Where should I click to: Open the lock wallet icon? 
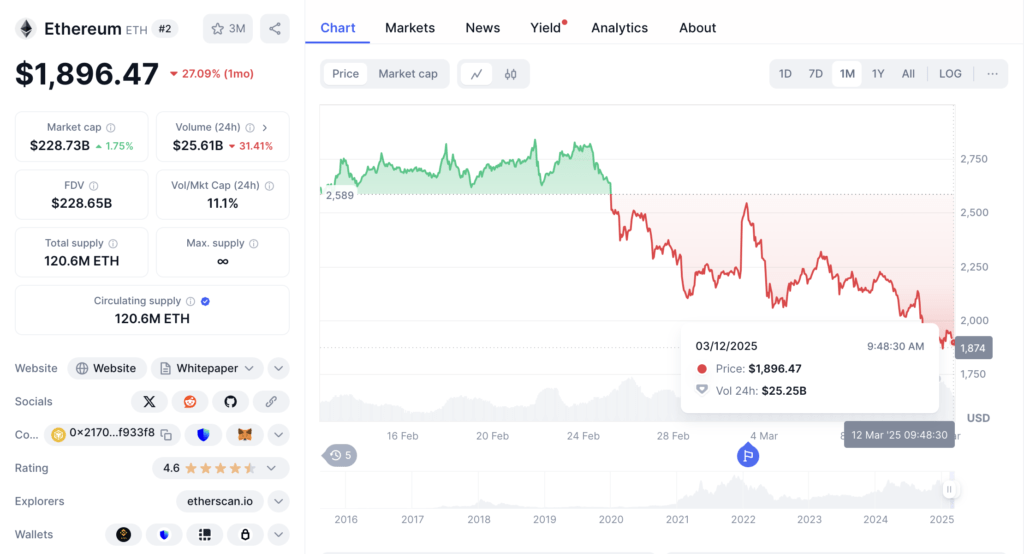tap(245, 534)
